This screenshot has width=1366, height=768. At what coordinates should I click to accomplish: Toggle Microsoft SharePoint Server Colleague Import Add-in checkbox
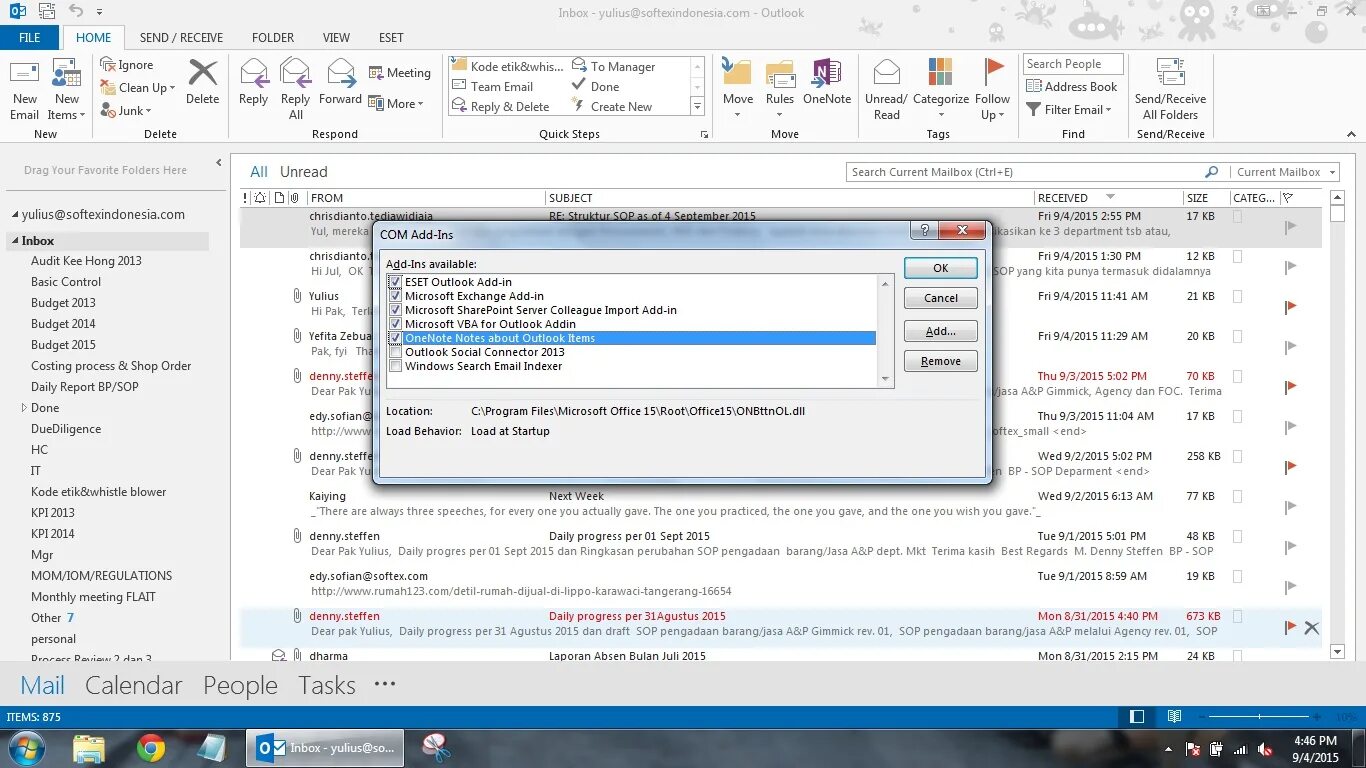(x=396, y=310)
